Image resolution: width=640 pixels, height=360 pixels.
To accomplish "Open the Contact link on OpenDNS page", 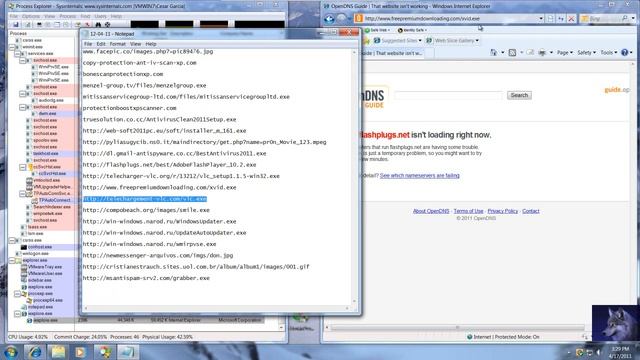I will point(531,211).
